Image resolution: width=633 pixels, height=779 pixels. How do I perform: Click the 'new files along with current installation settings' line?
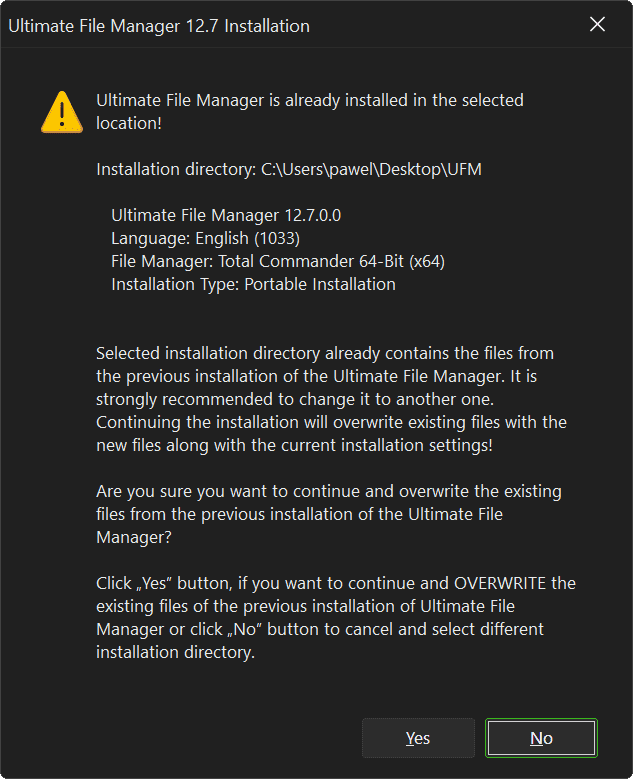294,445
